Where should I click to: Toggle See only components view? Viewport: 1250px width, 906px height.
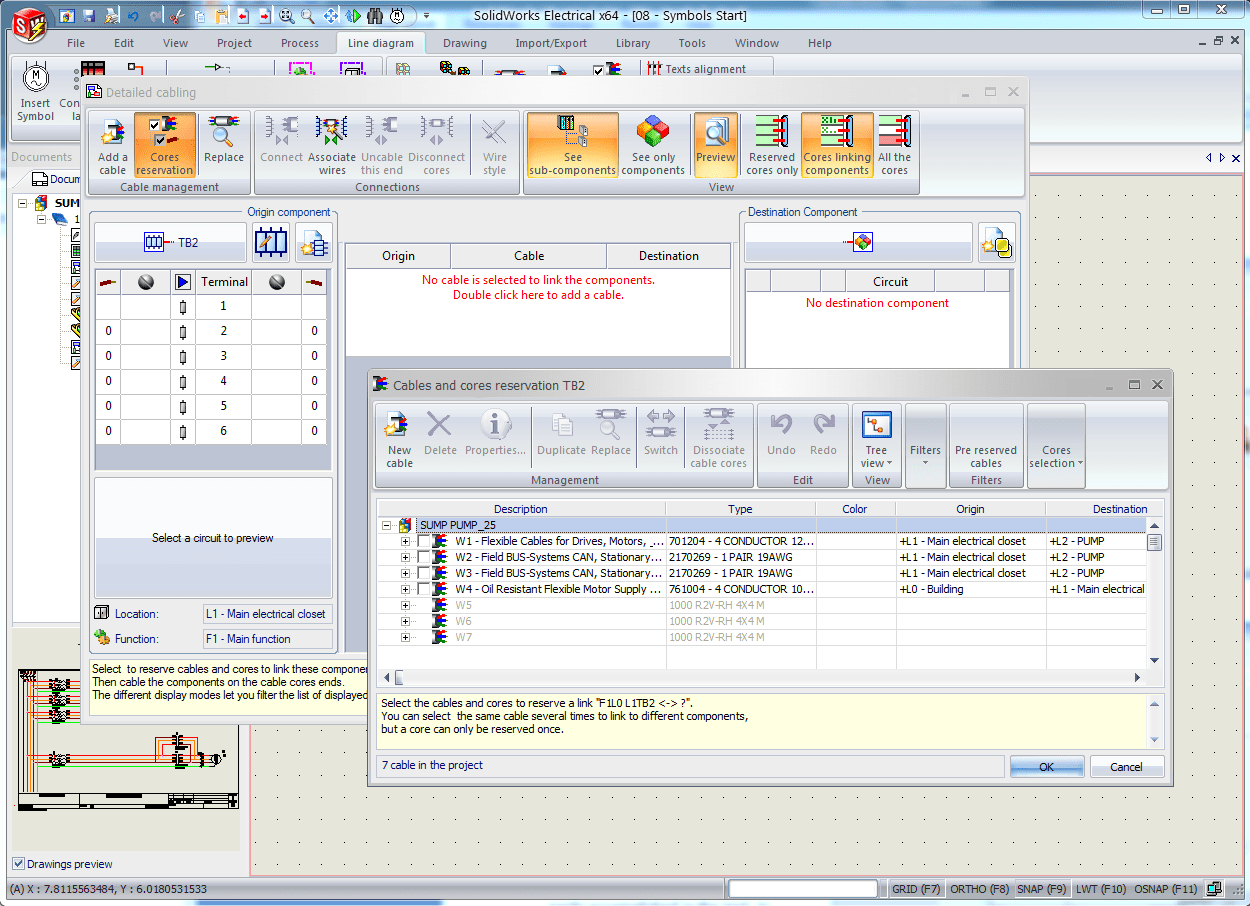[653, 145]
